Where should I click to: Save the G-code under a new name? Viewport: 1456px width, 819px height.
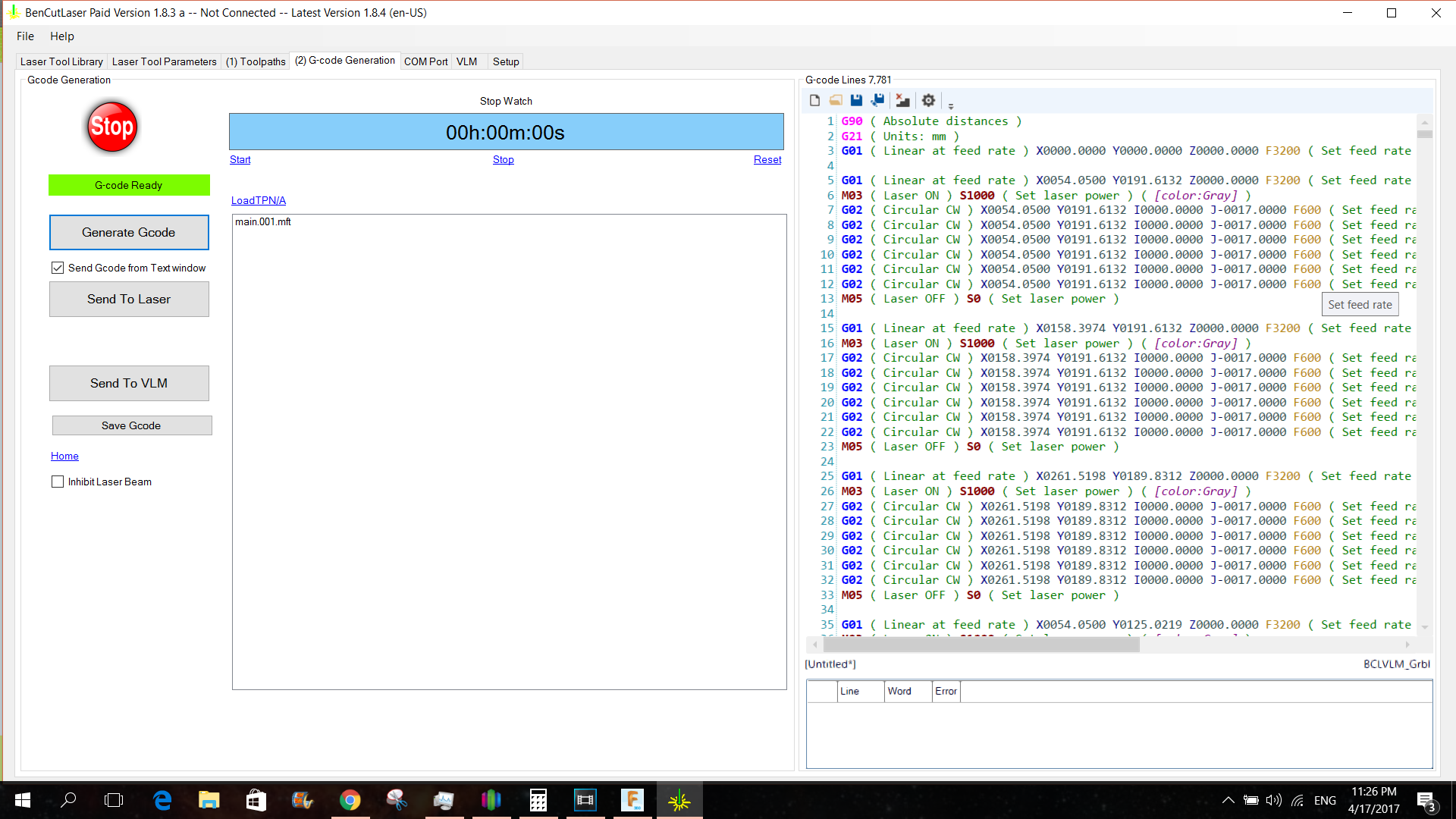(878, 99)
